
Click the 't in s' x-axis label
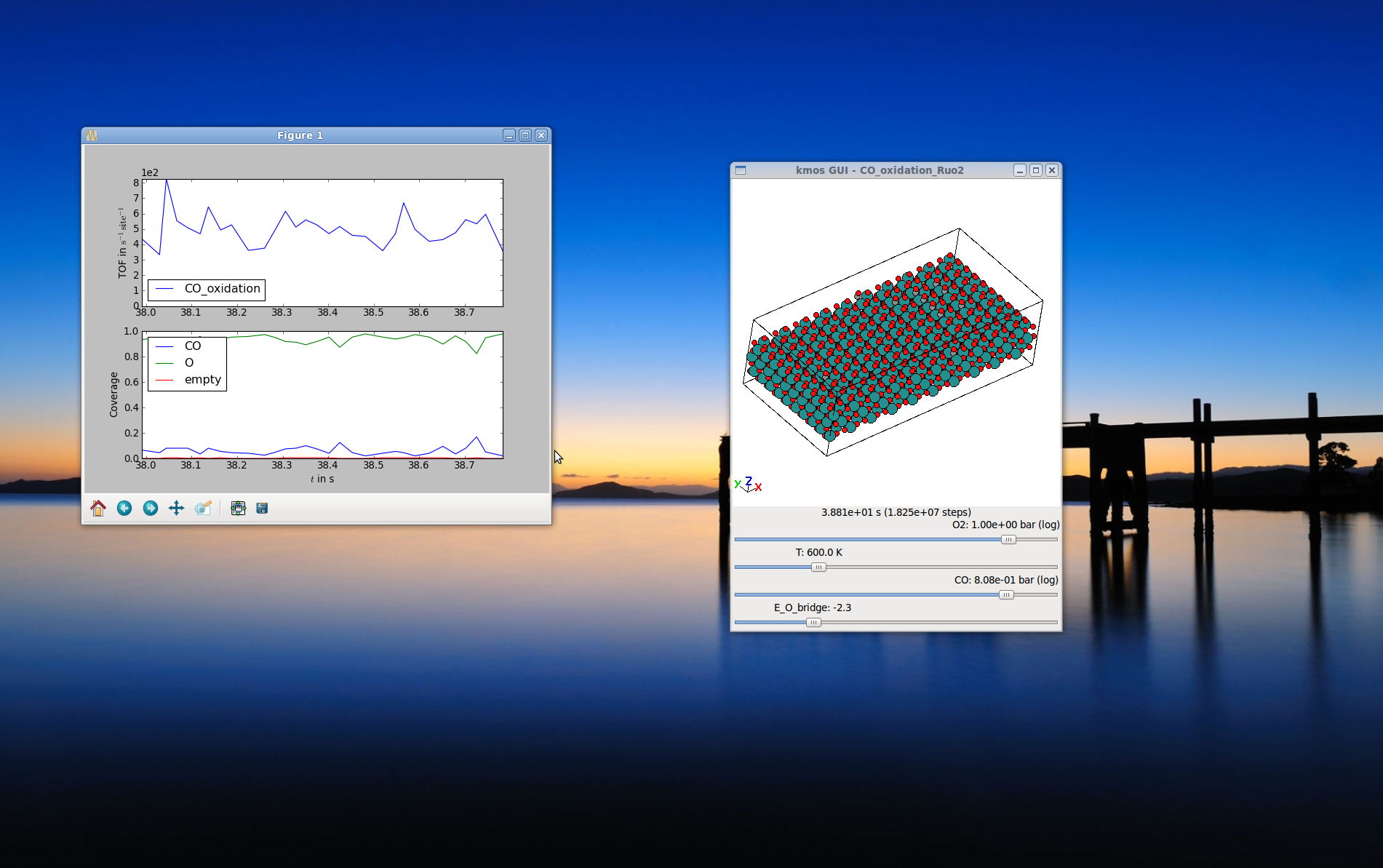[322, 479]
